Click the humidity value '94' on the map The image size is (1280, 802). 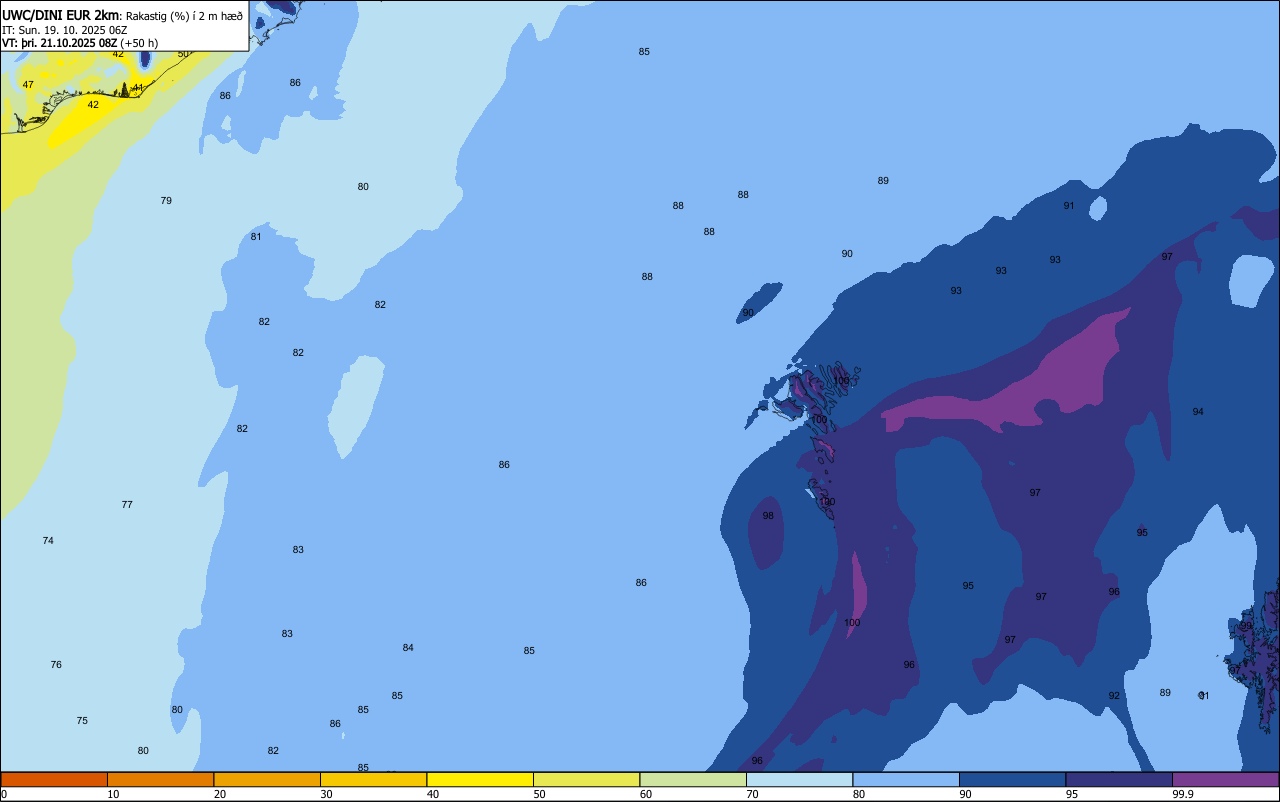(x=1198, y=411)
